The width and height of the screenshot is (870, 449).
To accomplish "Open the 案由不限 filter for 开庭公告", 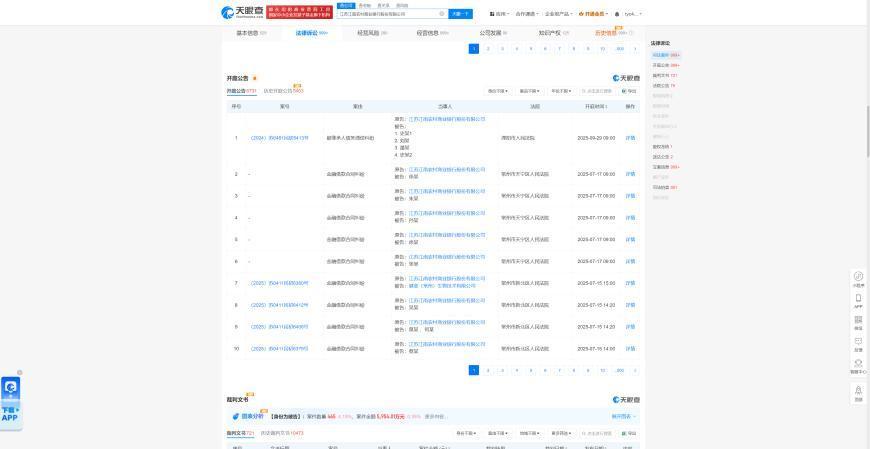I will click(x=530, y=91).
